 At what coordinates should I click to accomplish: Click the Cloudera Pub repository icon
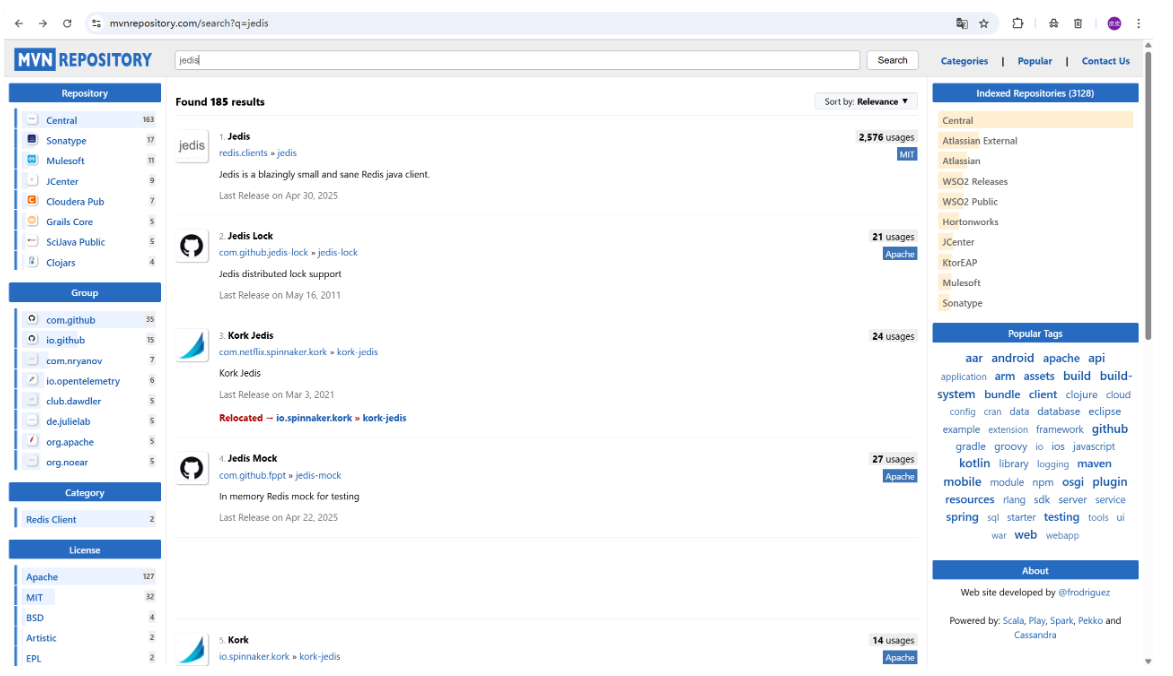pyautogui.click(x=32, y=200)
